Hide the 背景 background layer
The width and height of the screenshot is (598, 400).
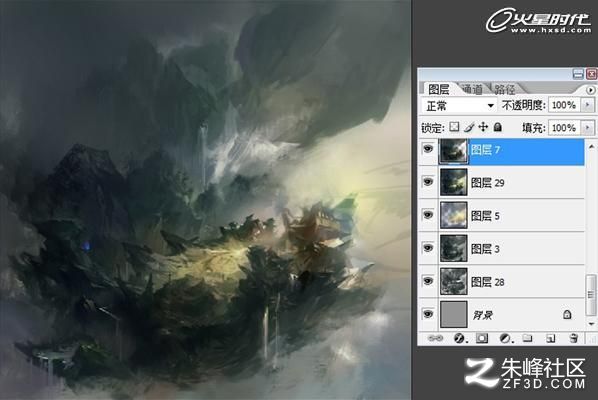click(428, 314)
